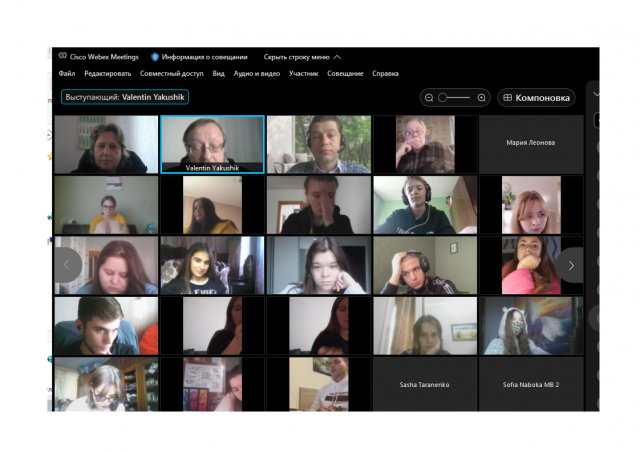The image size is (640, 452).
Task: Select video tile of participant wearing patterned face mask
Action: [x=531, y=325]
